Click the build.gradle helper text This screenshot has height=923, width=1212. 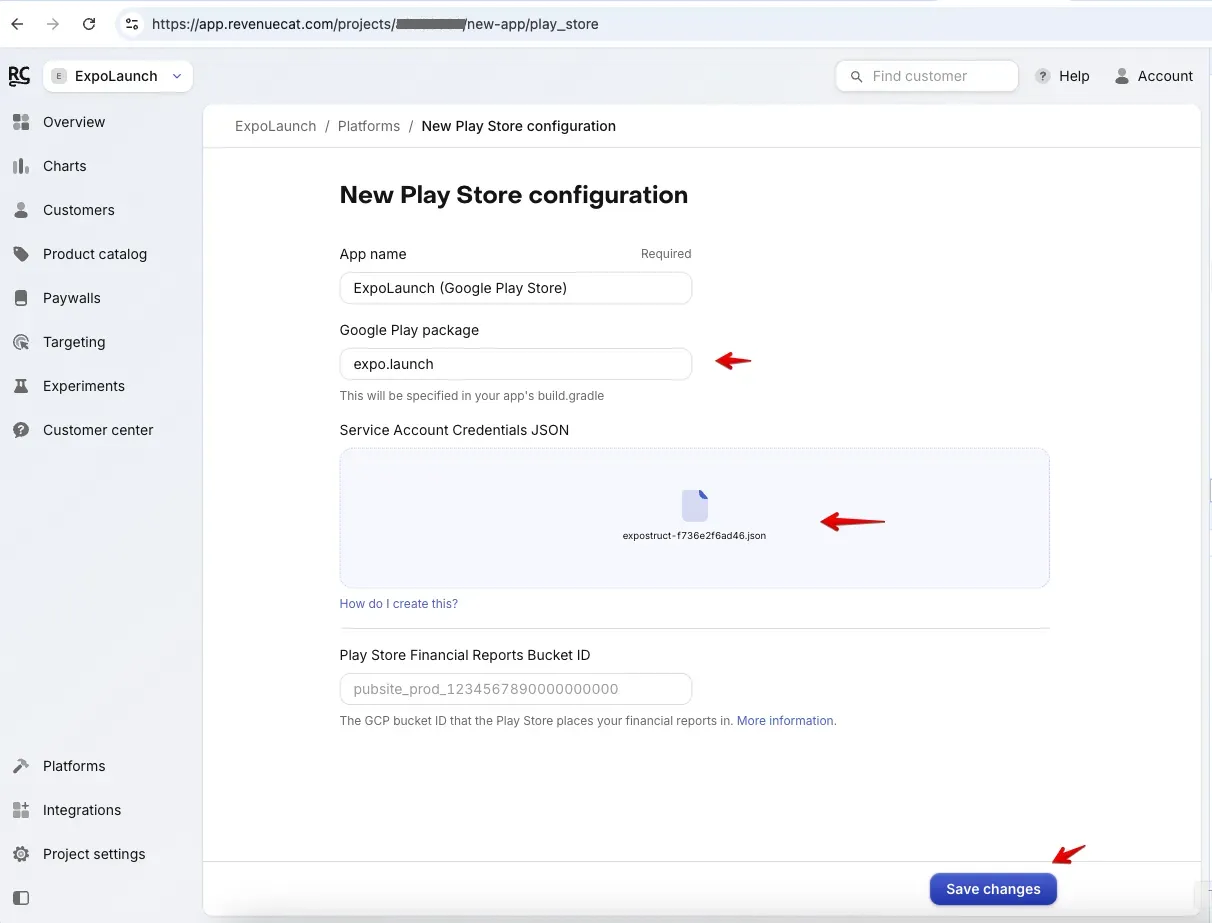(x=472, y=395)
